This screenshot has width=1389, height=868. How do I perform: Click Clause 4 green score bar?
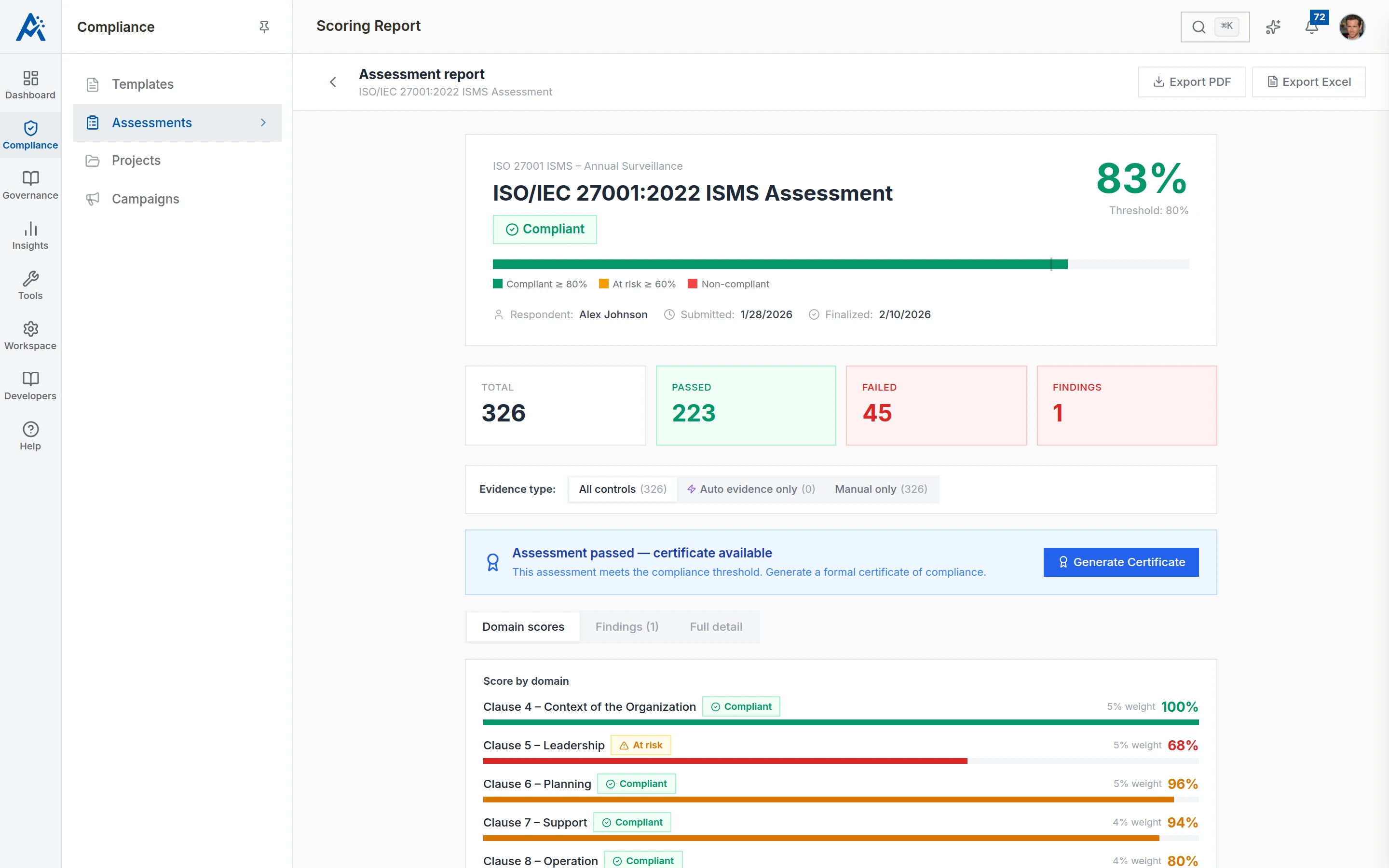(x=840, y=722)
